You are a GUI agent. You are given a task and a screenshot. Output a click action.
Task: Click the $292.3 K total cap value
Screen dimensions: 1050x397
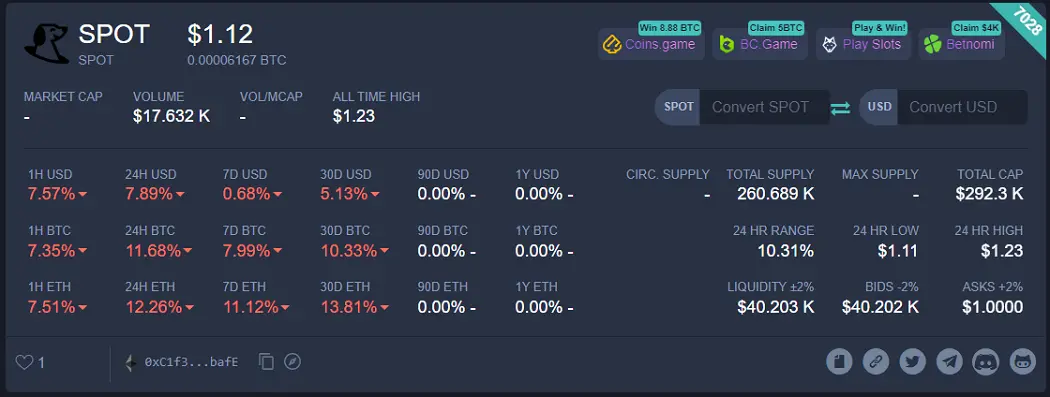990,194
